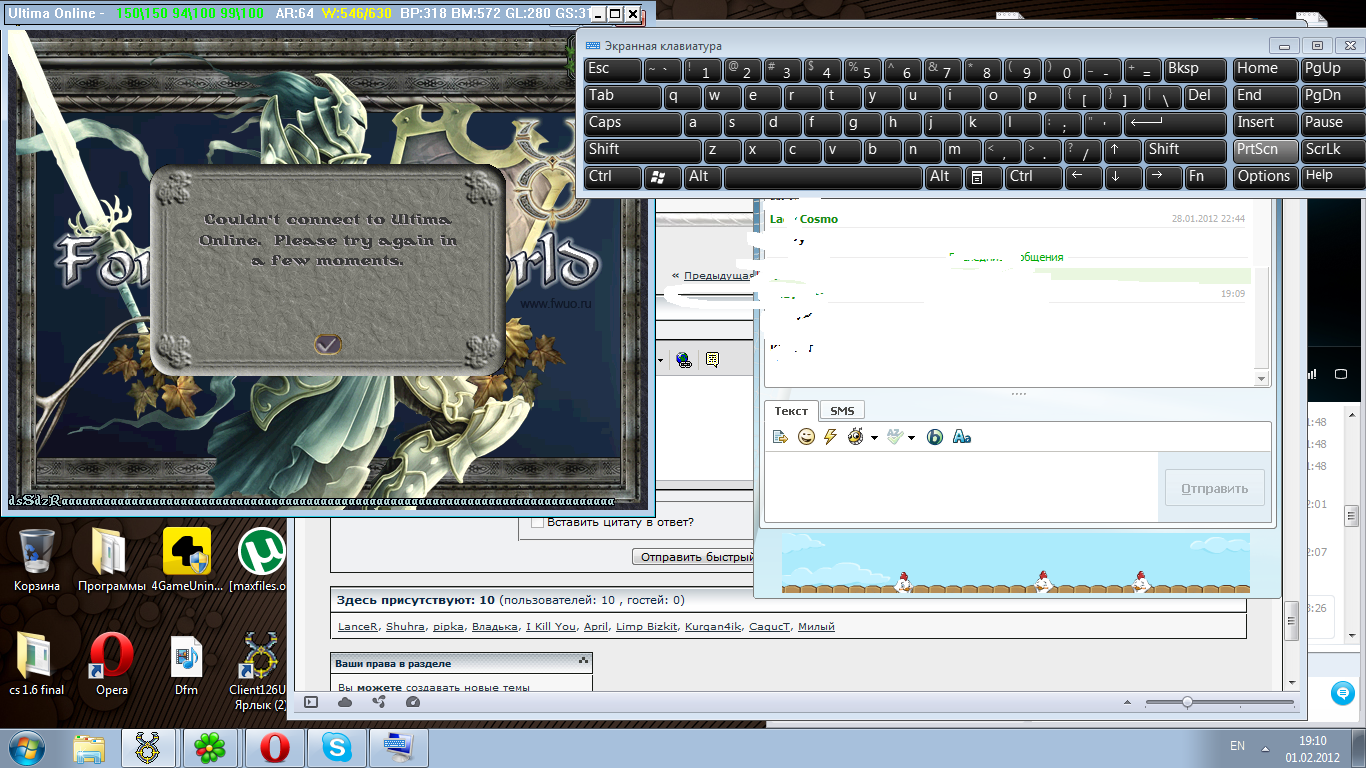The image size is (1366, 768).
Task: Collapse the 'Ваши права в разделе' panel
Action: pyautogui.click(x=583, y=662)
